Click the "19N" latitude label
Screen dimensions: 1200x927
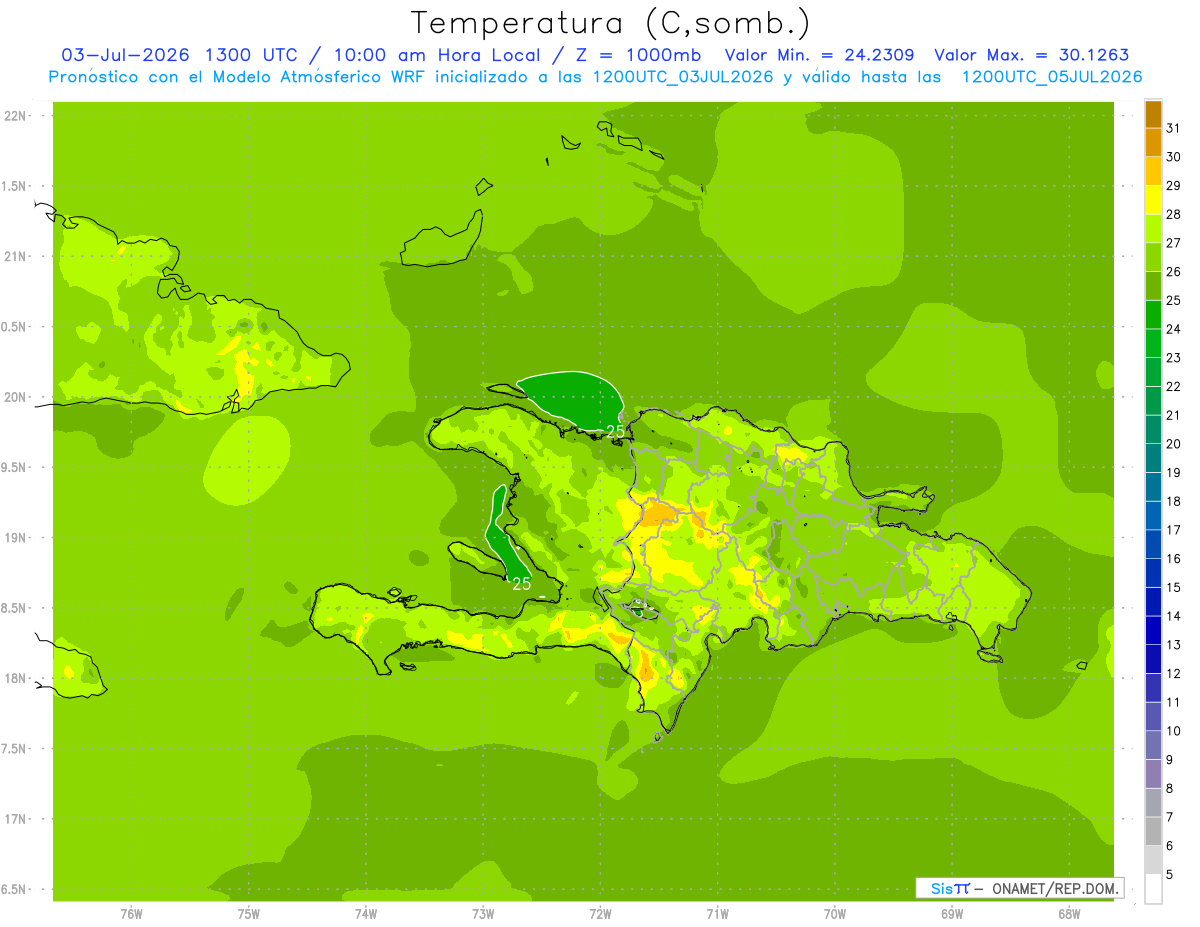click(x=15, y=537)
